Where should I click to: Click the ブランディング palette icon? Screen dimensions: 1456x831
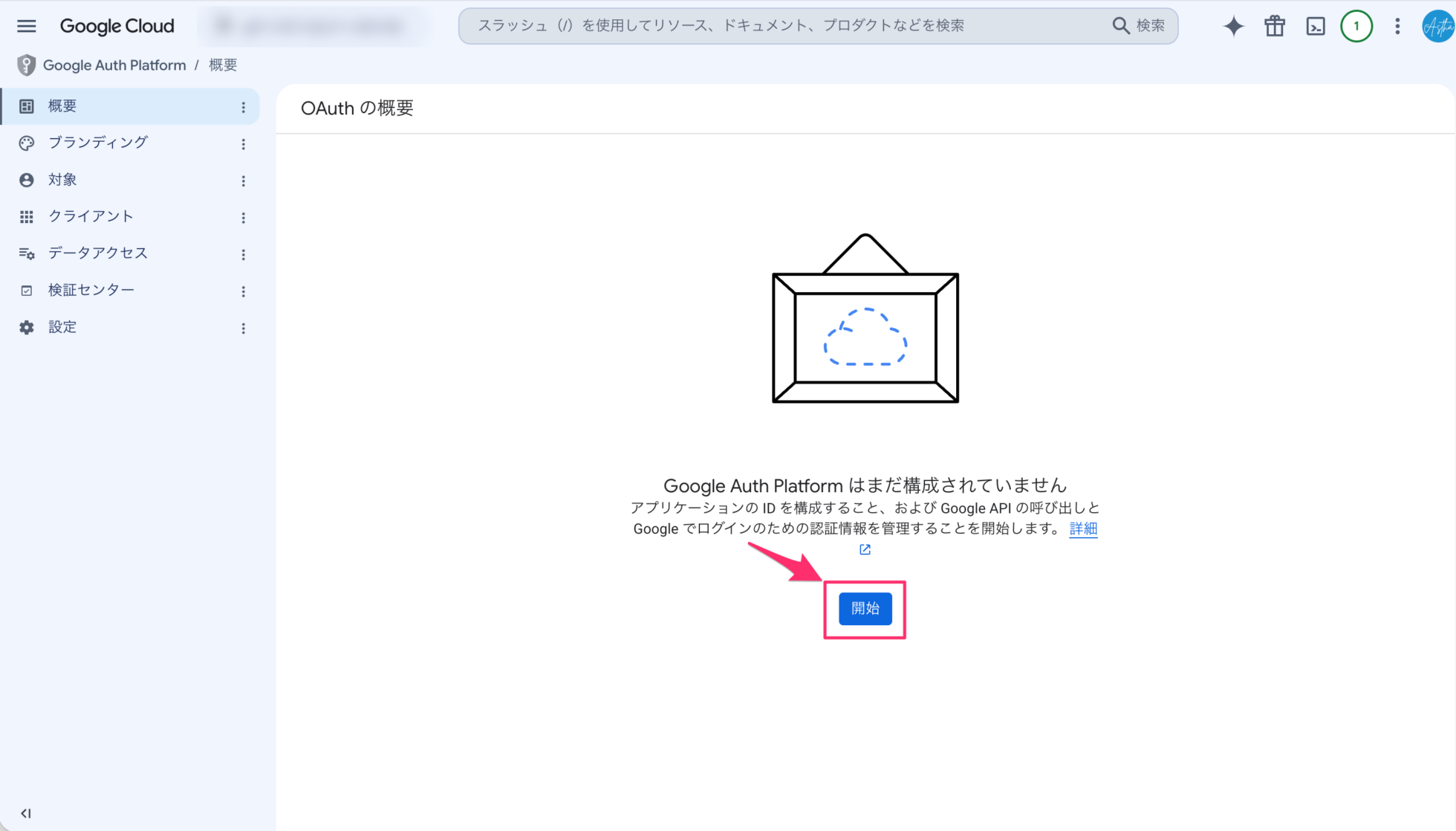pyautogui.click(x=27, y=143)
